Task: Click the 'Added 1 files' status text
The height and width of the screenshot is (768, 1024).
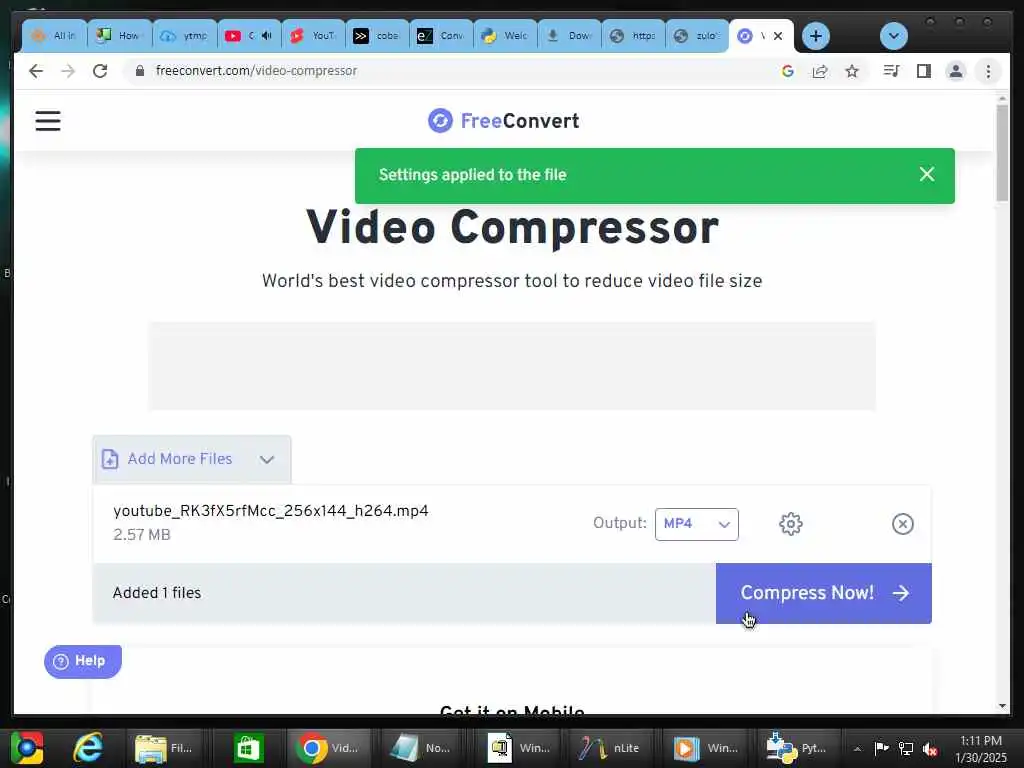Action: (157, 593)
